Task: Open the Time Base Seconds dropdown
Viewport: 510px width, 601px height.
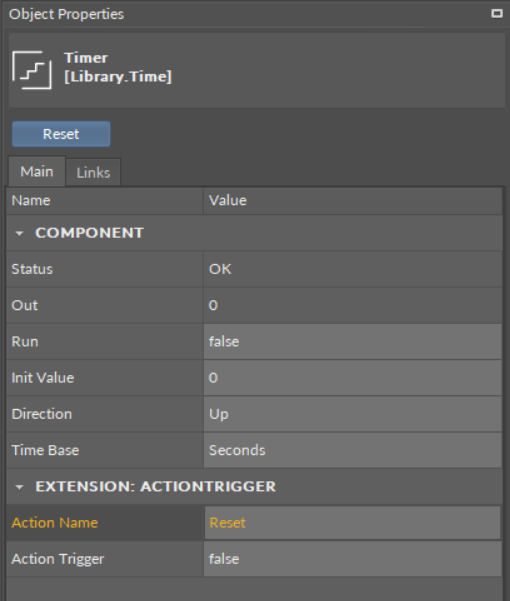Action: tap(353, 450)
